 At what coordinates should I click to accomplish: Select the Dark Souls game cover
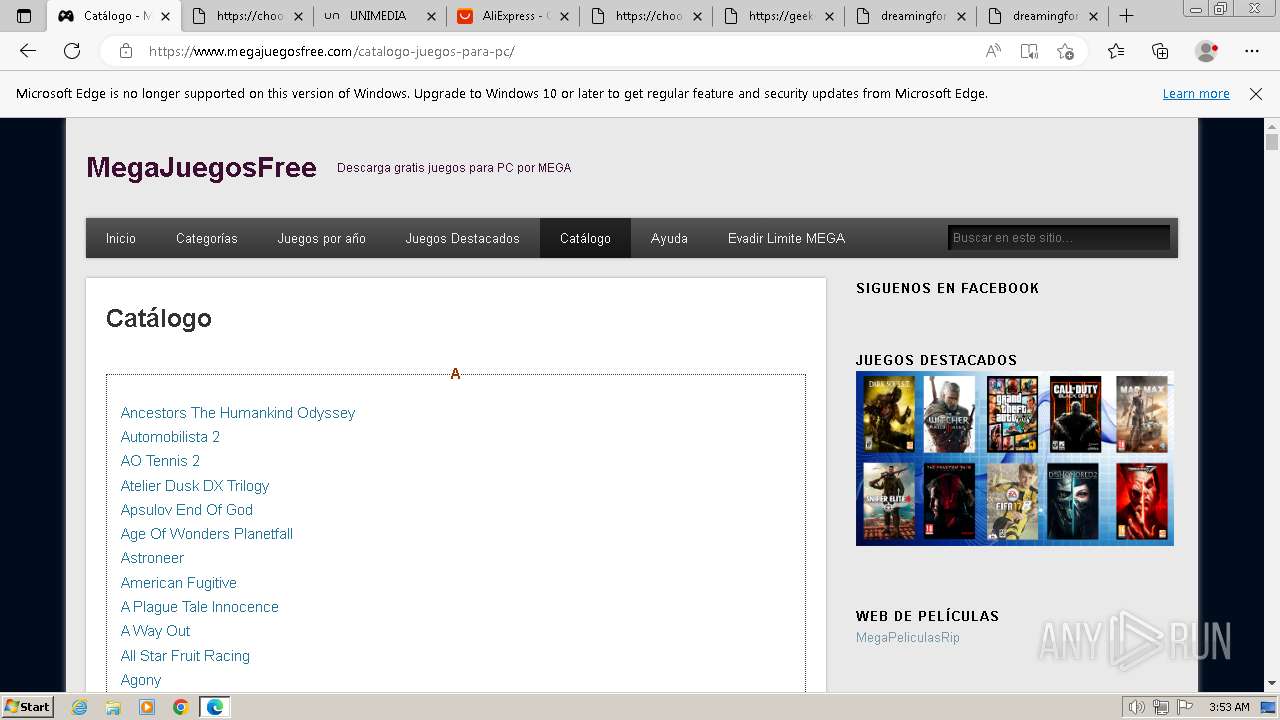(x=889, y=414)
